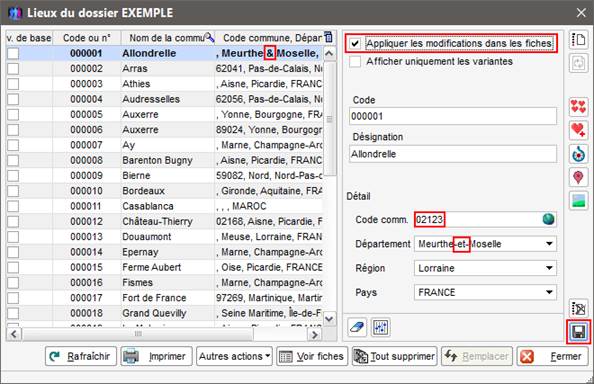Viewport: 594px width, 384px height.
Task: Click the Imprimer button
Action: coord(156,356)
